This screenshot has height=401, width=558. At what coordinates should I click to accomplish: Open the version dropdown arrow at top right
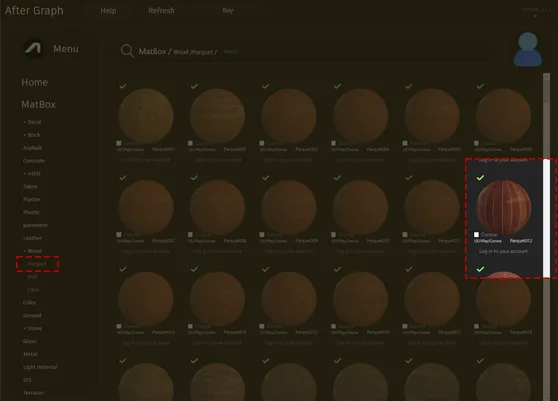pos(535,16)
